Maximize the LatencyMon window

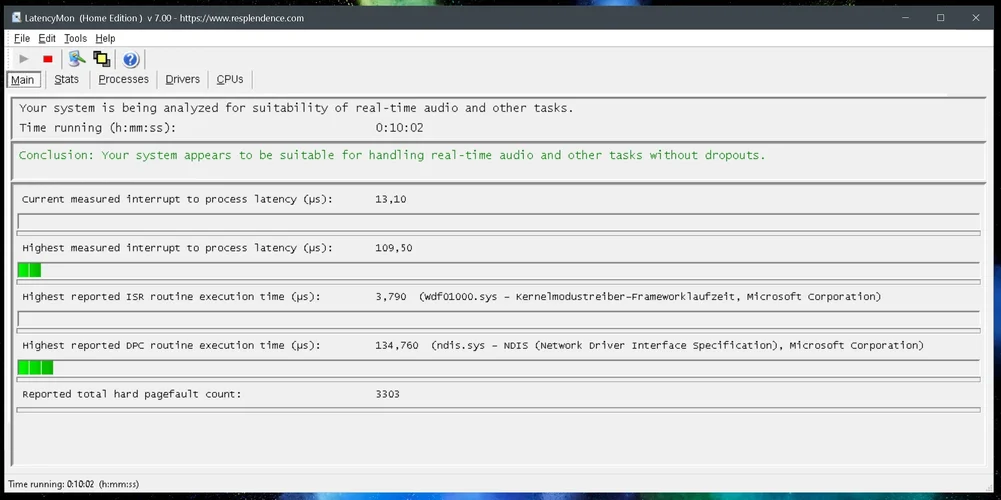940,18
